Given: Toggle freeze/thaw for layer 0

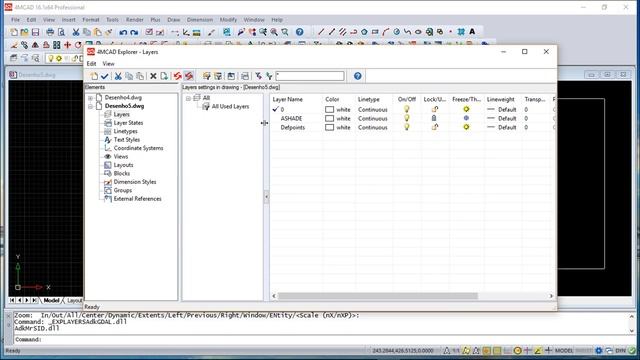Looking at the screenshot, I should click(466, 109).
